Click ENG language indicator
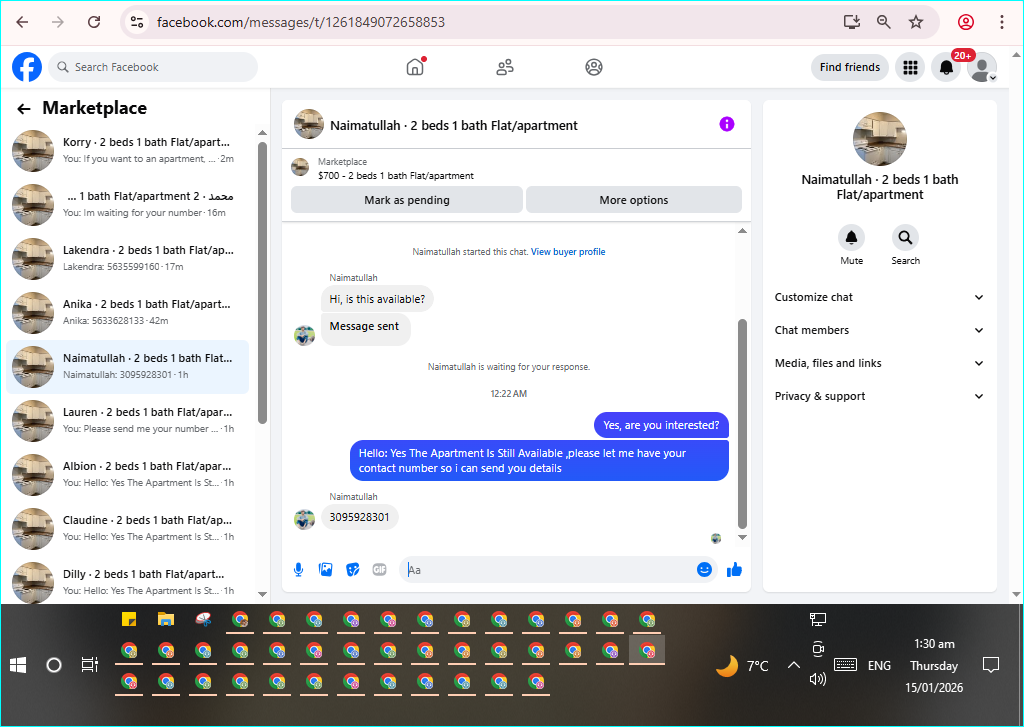 (x=879, y=666)
